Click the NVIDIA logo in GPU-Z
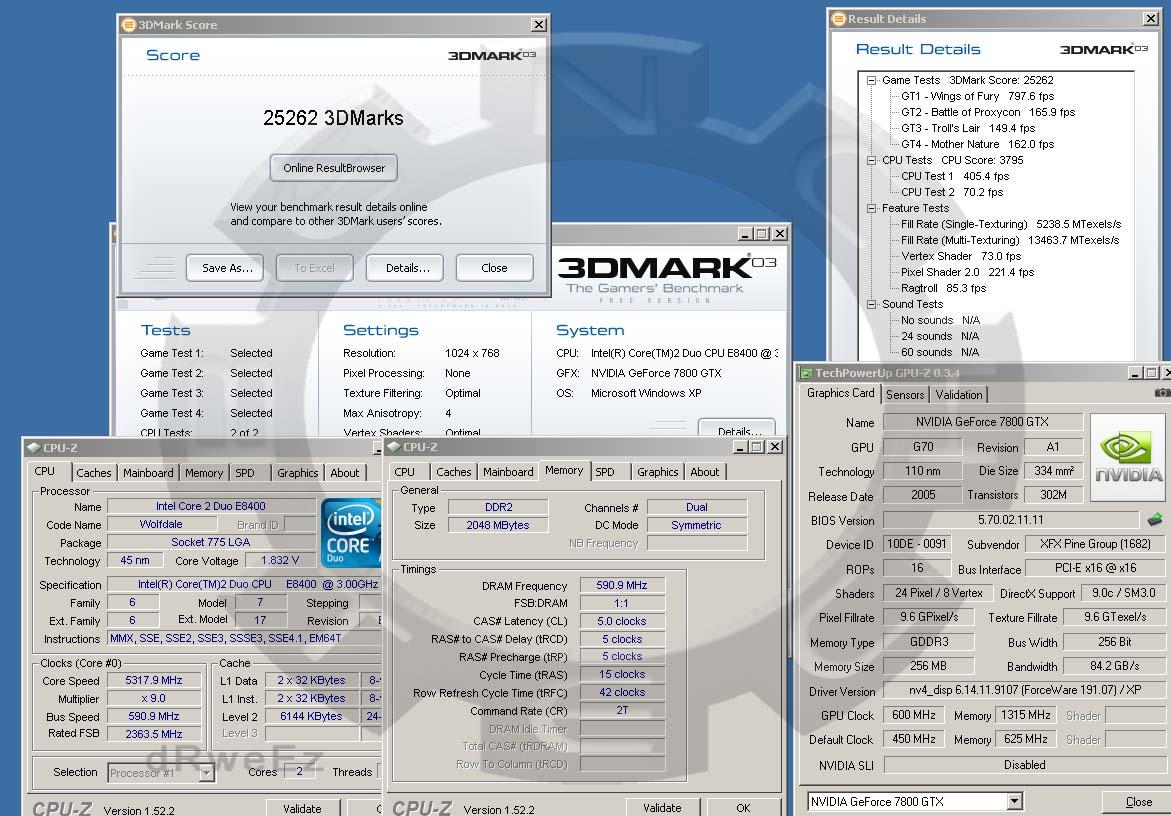 pos(1128,456)
